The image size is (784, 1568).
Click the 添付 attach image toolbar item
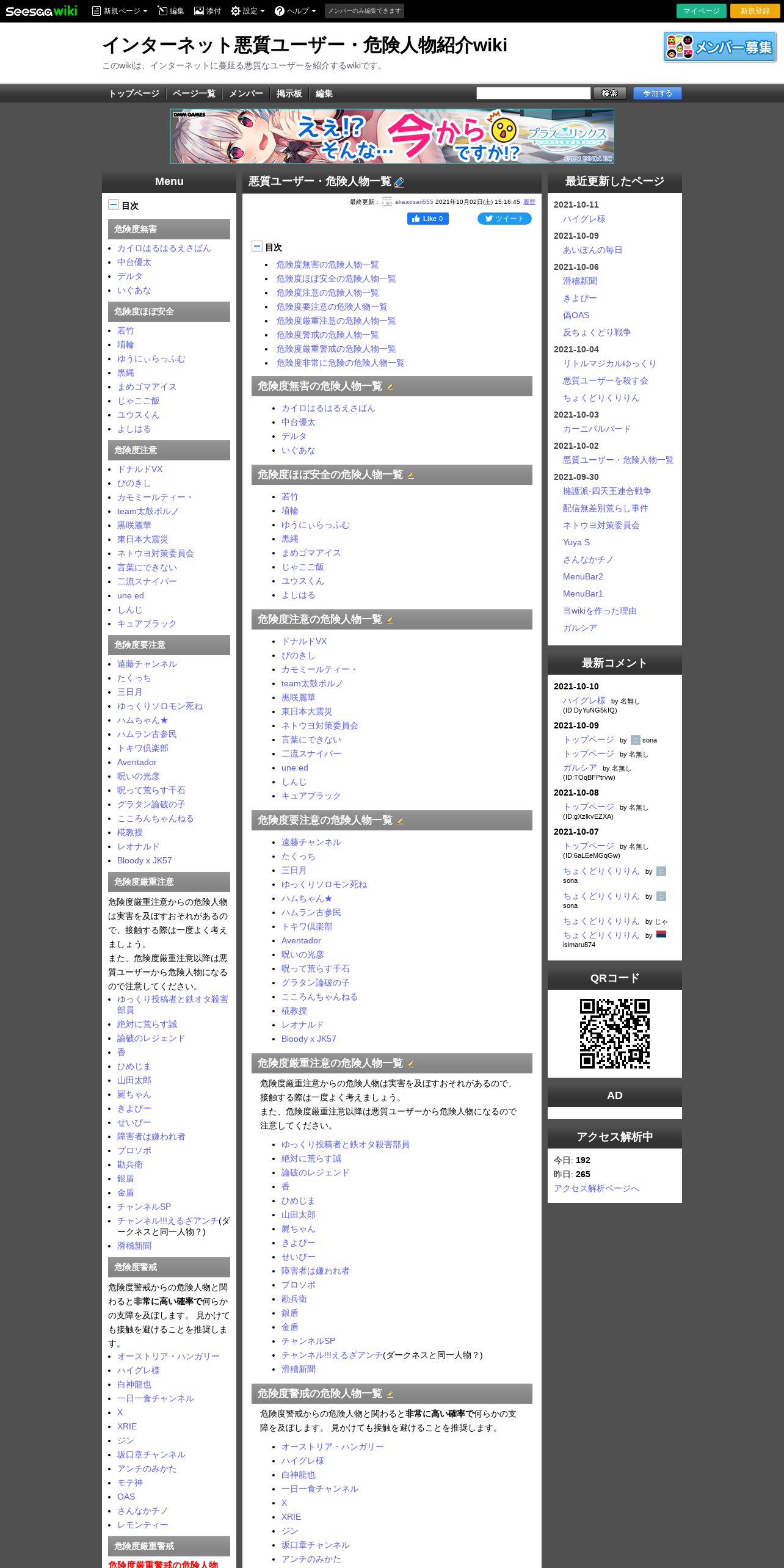click(x=208, y=11)
